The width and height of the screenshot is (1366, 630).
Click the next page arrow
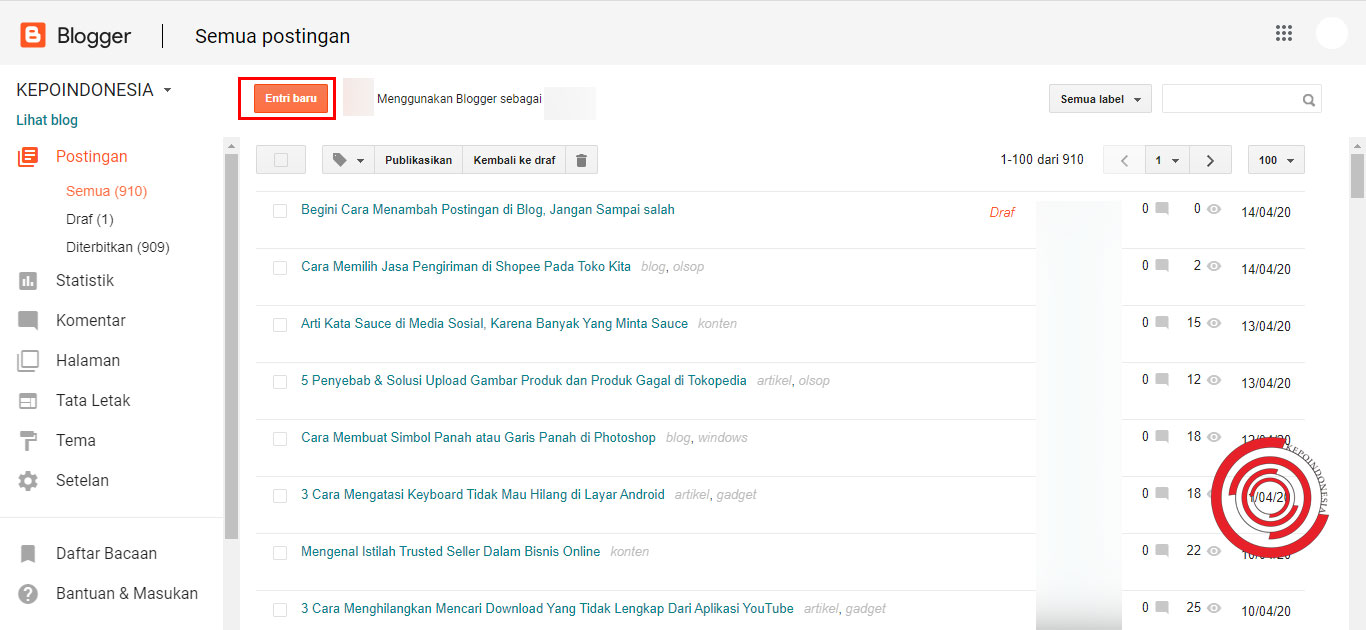(x=1209, y=159)
